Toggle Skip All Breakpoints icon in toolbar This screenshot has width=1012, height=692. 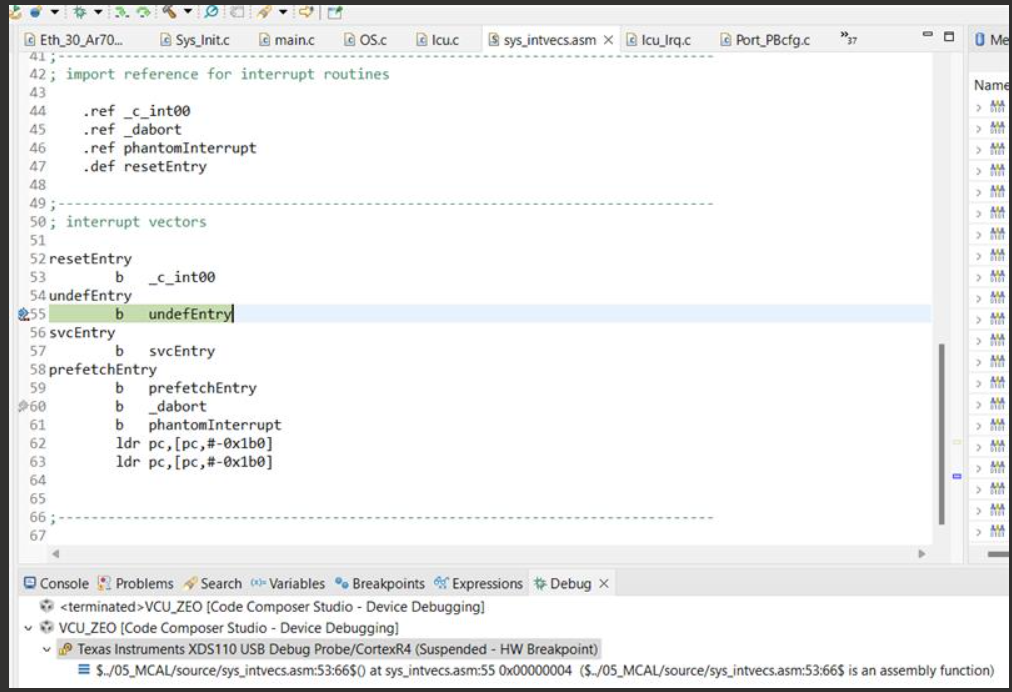(211, 11)
